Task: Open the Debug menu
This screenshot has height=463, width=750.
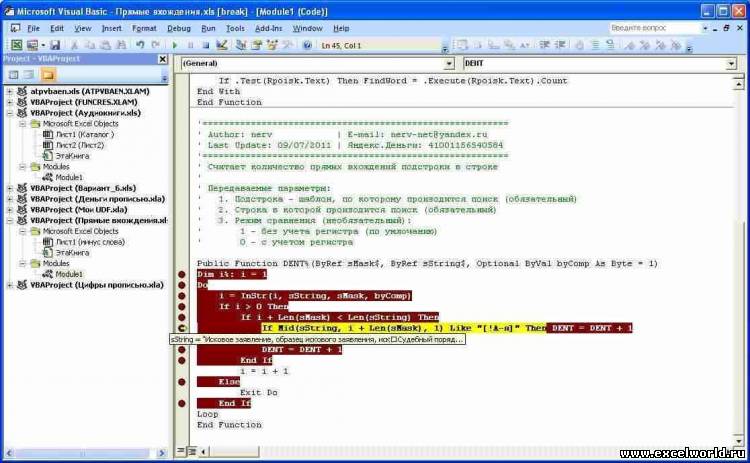Action: tap(179, 28)
